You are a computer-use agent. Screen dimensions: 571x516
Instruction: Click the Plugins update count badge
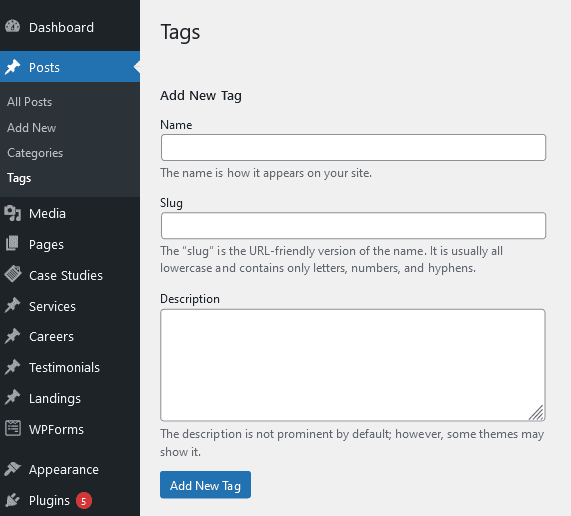click(x=84, y=501)
